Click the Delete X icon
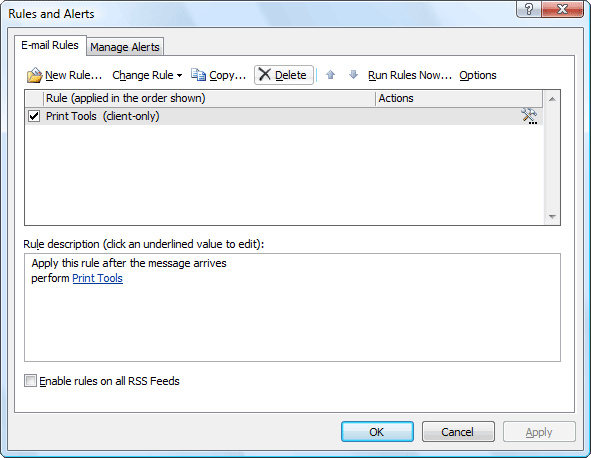The height and width of the screenshot is (458, 591). coord(265,74)
